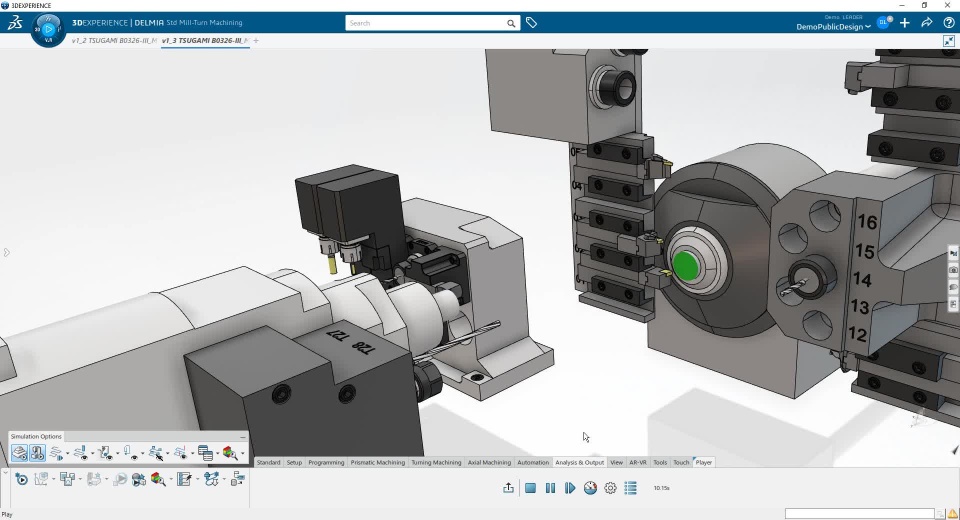
Task: Switch to v1_2 TSUGAMI B0326-III tab
Action: (x=114, y=40)
